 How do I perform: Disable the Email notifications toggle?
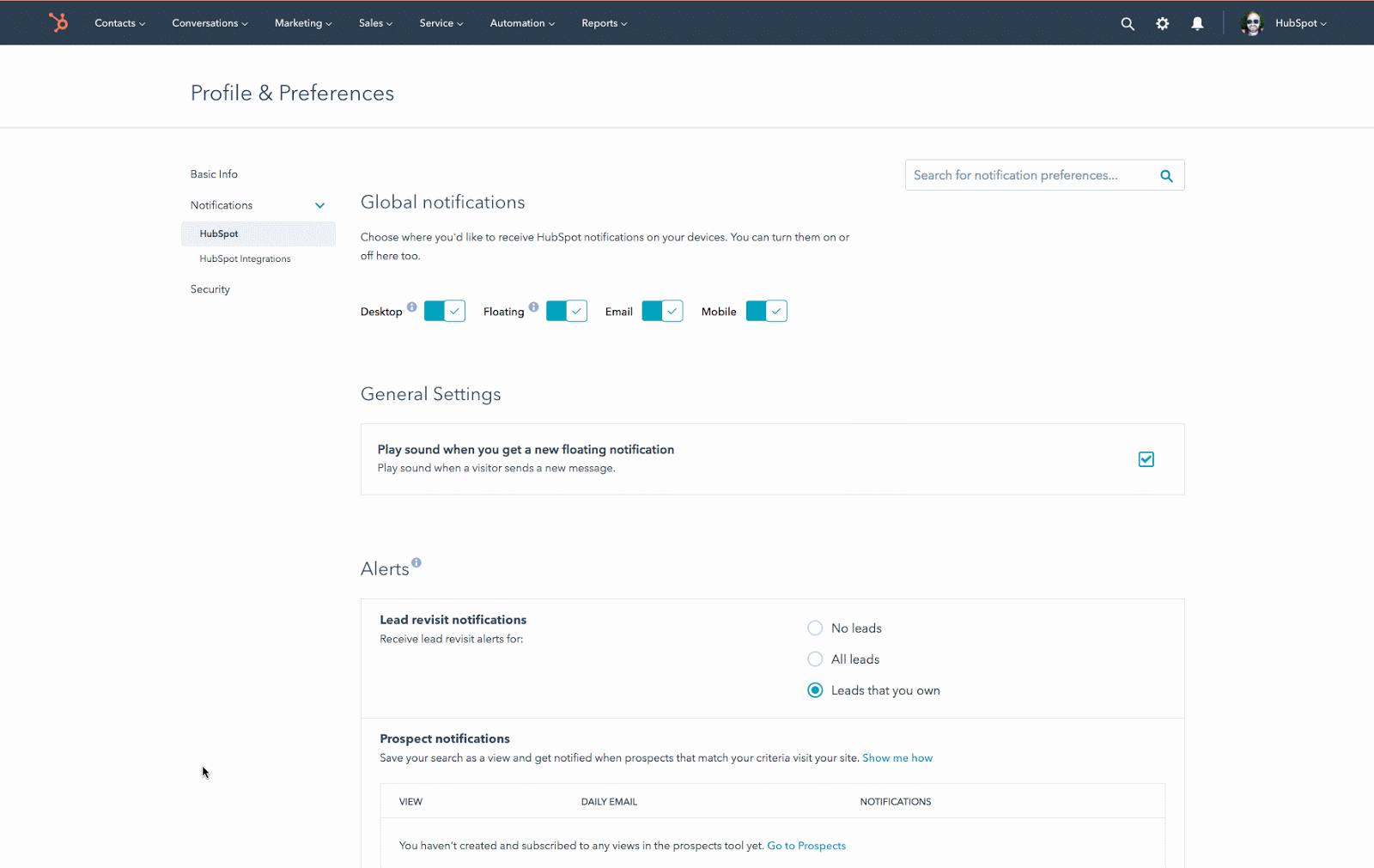pos(662,311)
